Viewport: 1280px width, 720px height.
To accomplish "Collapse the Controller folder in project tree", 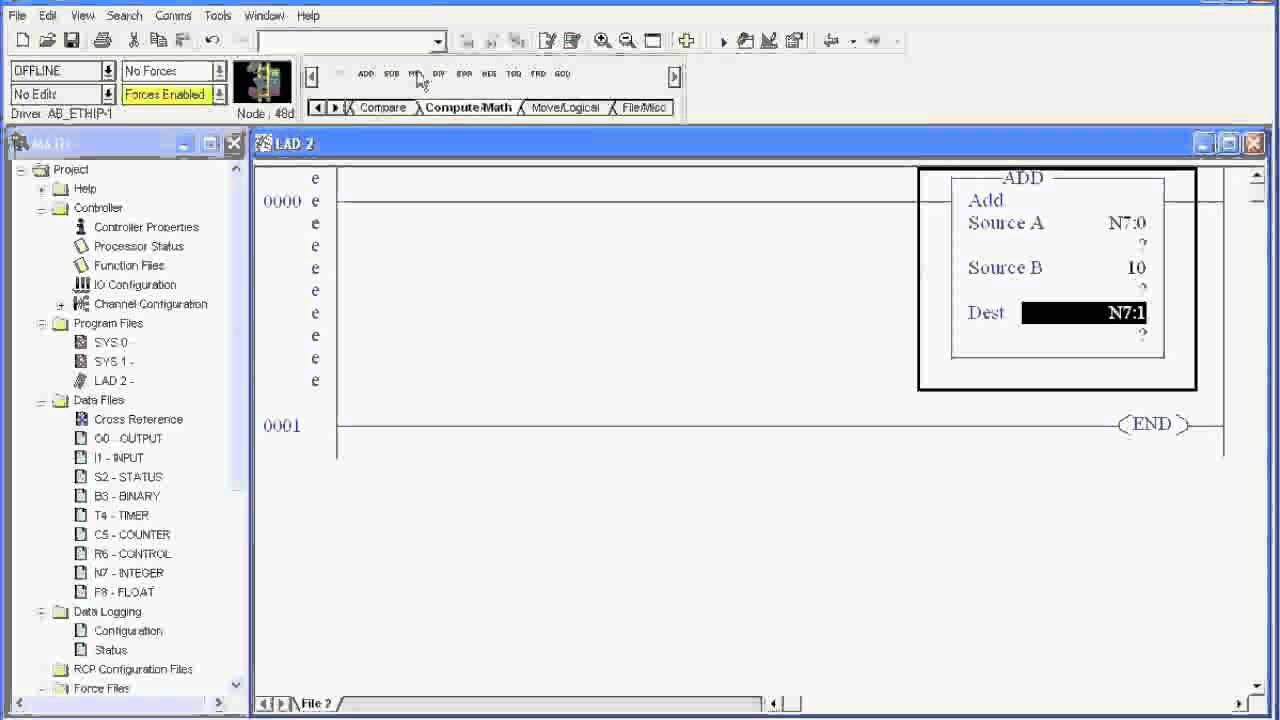I will [x=41, y=208].
